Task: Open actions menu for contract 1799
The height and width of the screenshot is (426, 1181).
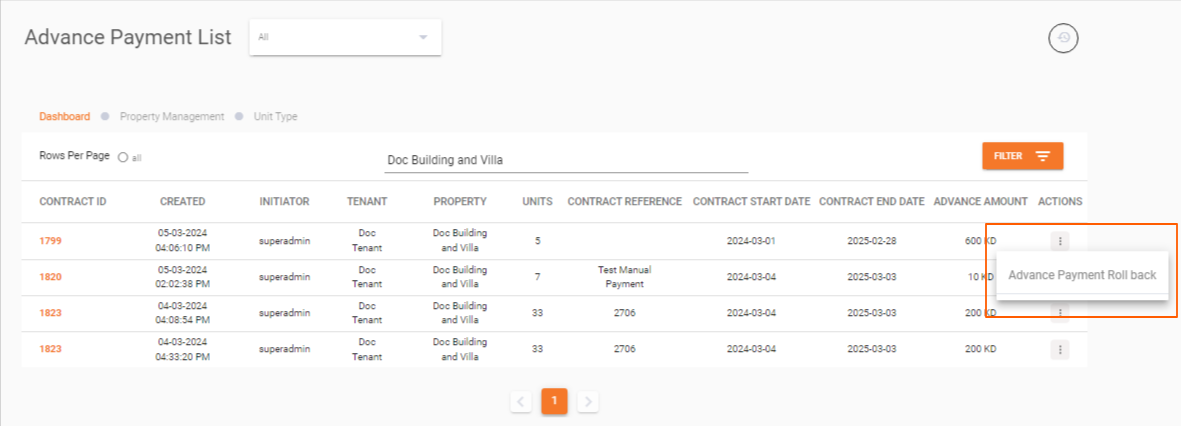Action: [x=1060, y=241]
